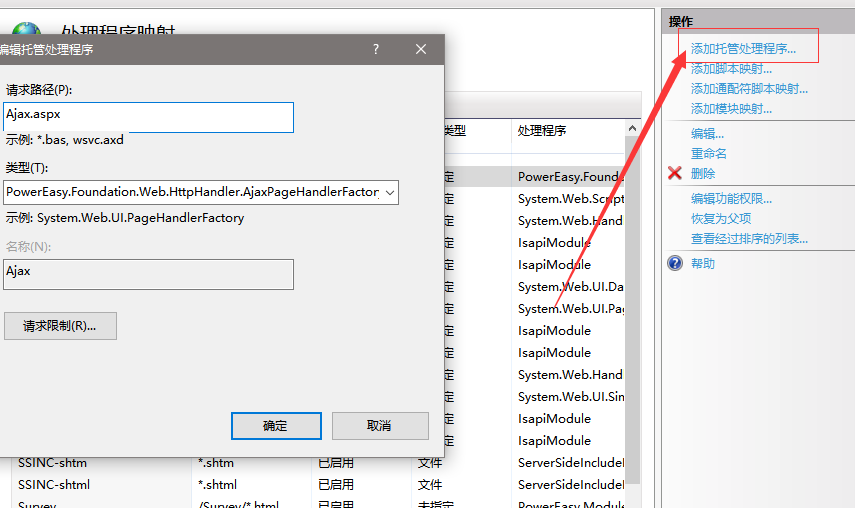The height and width of the screenshot is (508, 855).
Task: Open the 请求限制 request restrictions button
Action: 60,326
